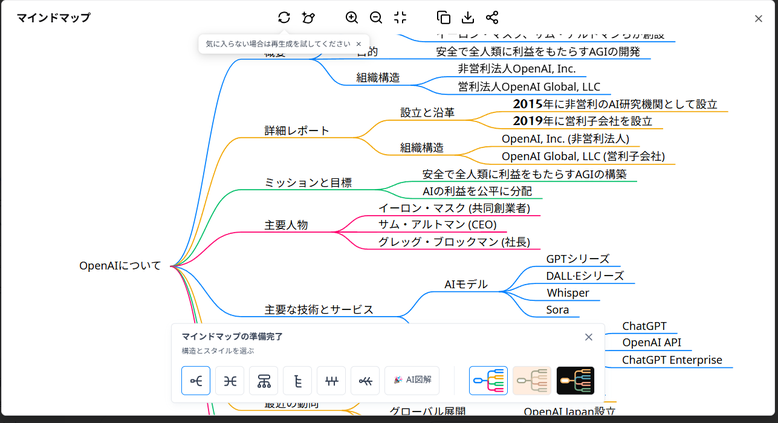This screenshot has height=423, width=778.
Task: Select the GPTシリーズ leaf node
Action: [x=578, y=259]
